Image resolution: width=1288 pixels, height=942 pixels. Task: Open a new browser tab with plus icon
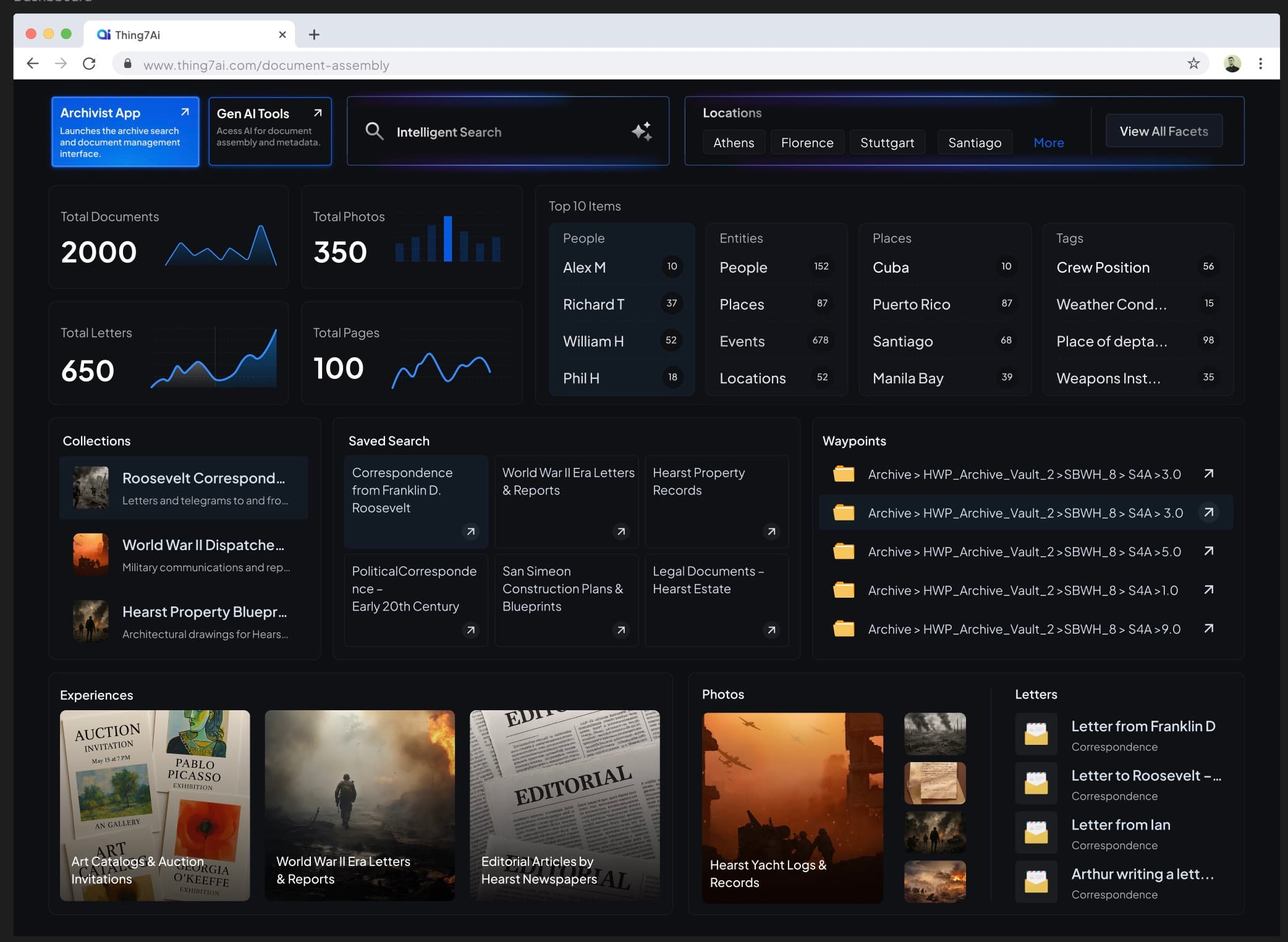click(314, 35)
